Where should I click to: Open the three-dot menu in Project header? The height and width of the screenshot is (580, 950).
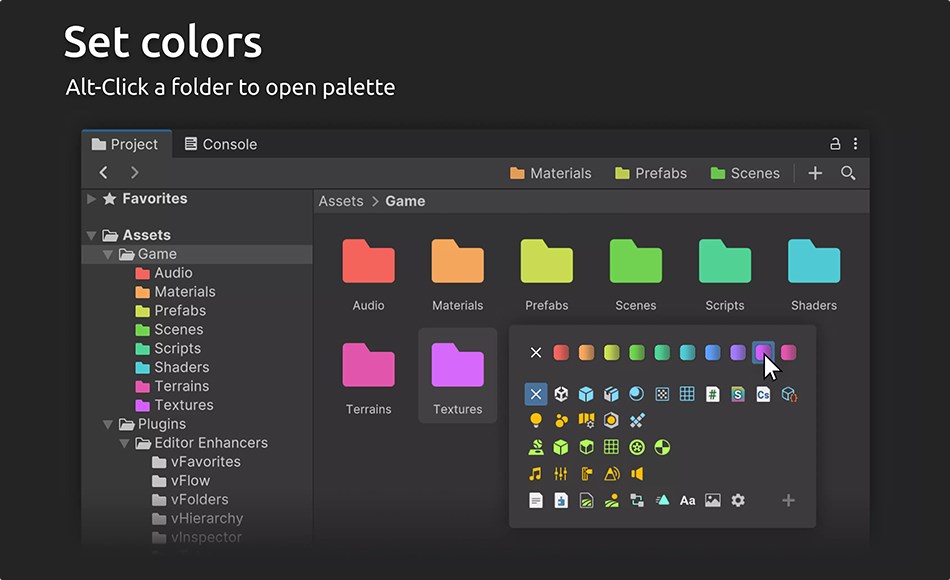856,144
